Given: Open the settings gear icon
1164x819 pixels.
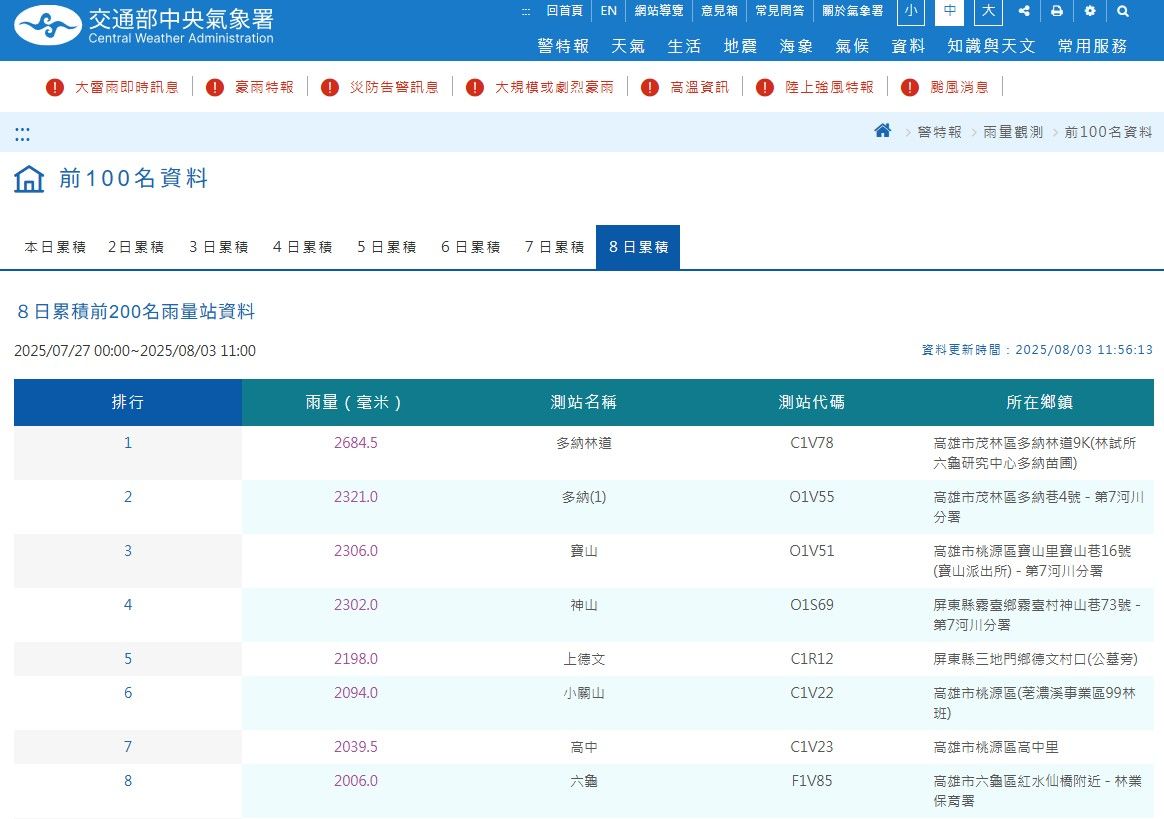Looking at the screenshot, I should 1089,11.
